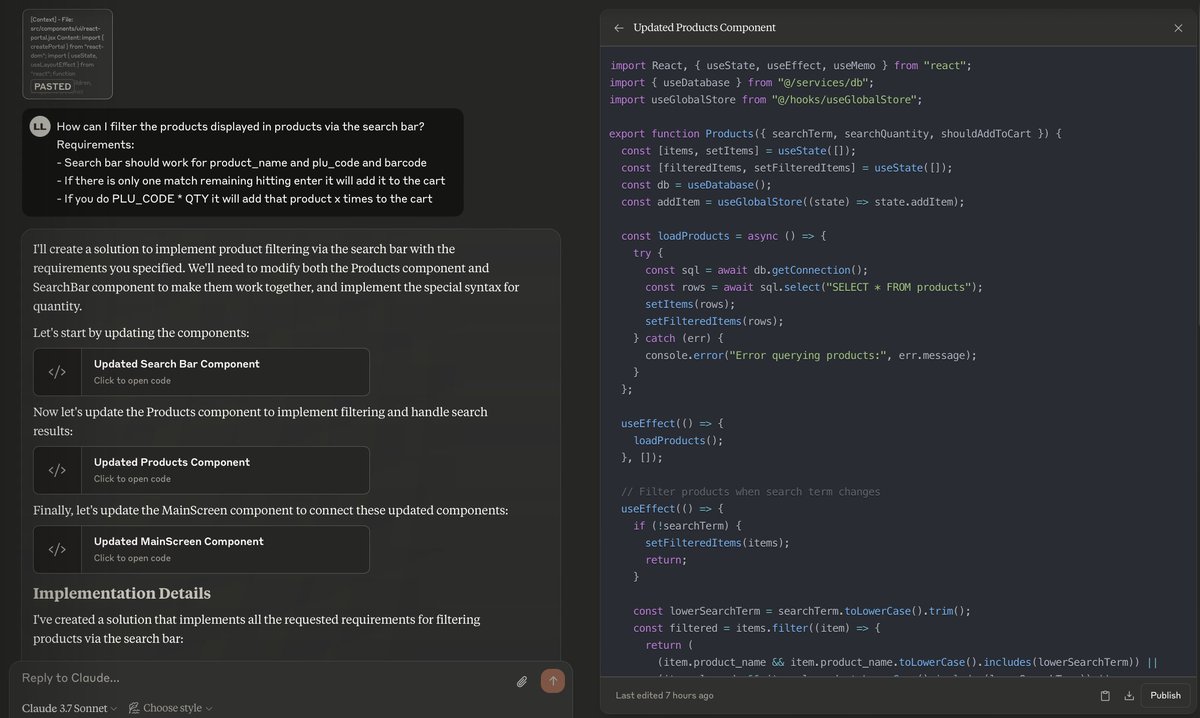Click the 'SELECT * FROM products' string
Screen dimensions: 1200x718
[x=898, y=287]
